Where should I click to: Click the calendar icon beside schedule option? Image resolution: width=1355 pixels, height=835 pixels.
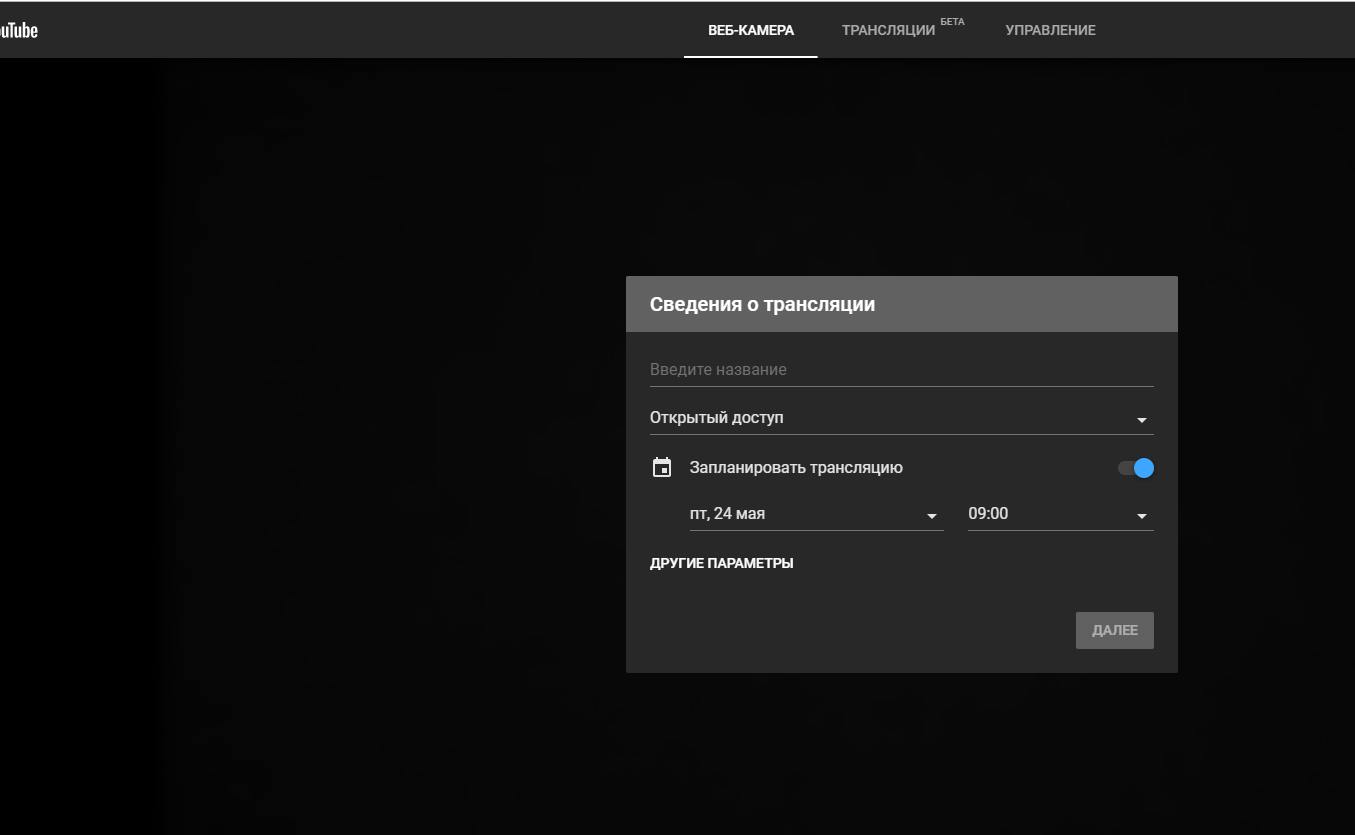pos(662,468)
